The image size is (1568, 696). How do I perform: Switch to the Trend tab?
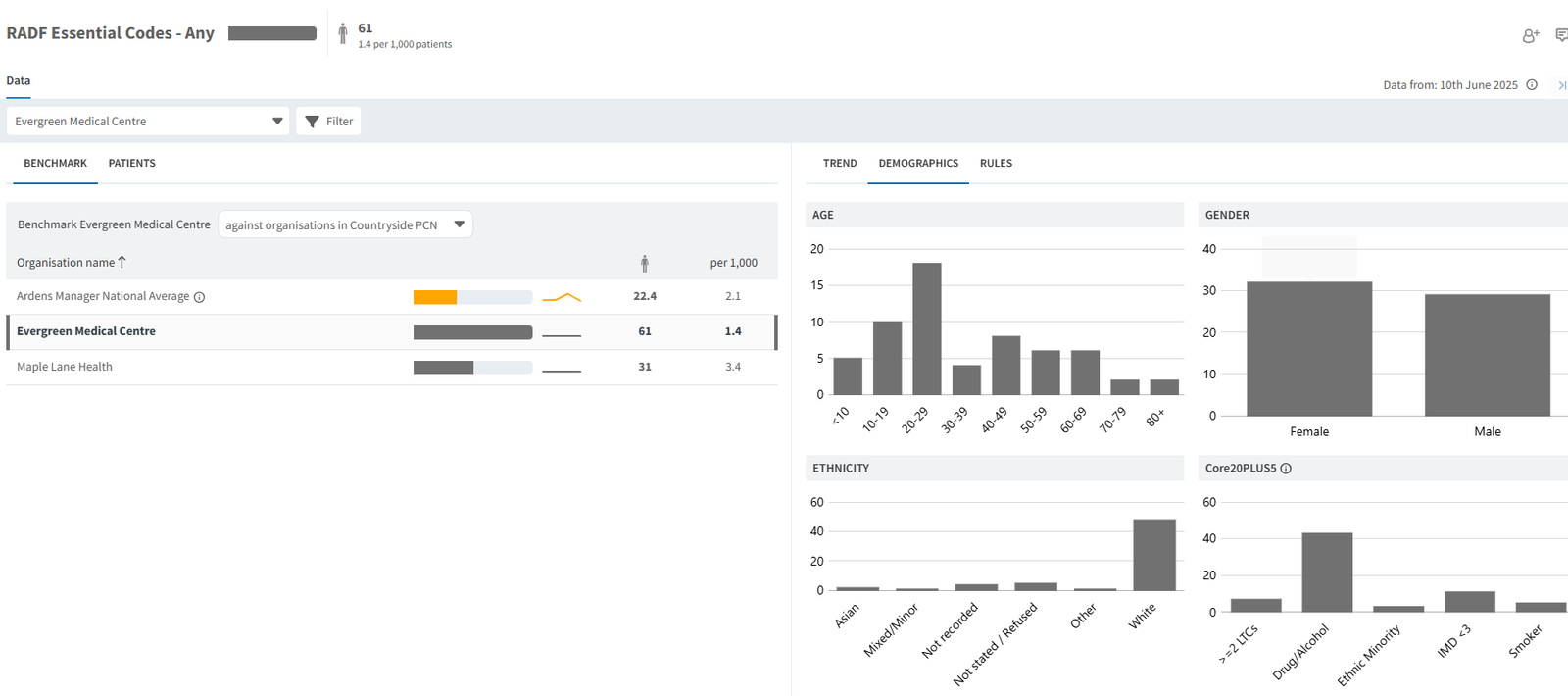839,164
